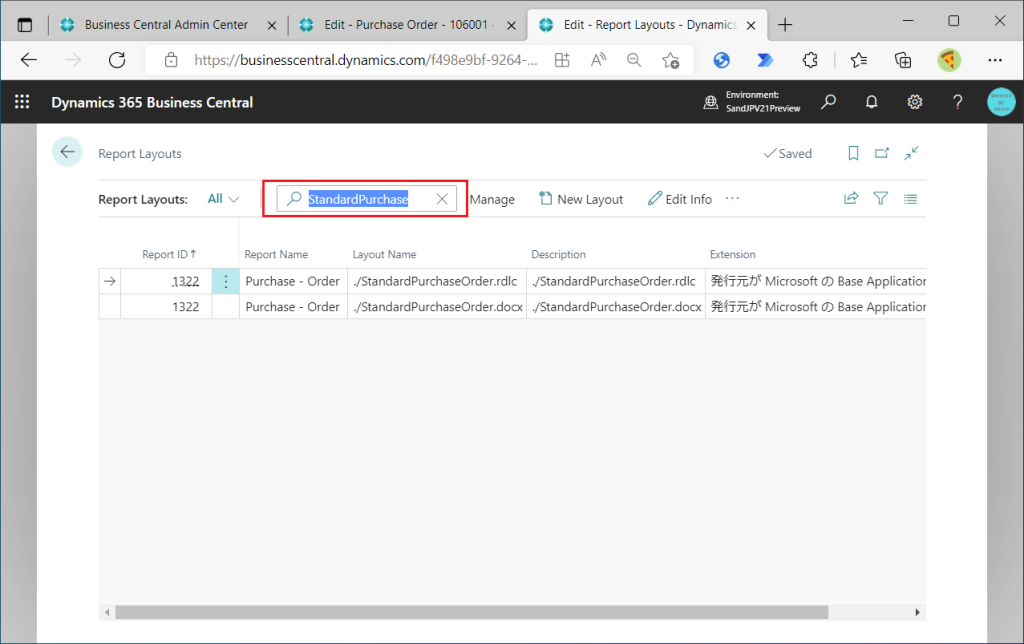Collapse the page with the shrink arrows
This screenshot has height=644, width=1024.
pyautogui.click(x=911, y=153)
